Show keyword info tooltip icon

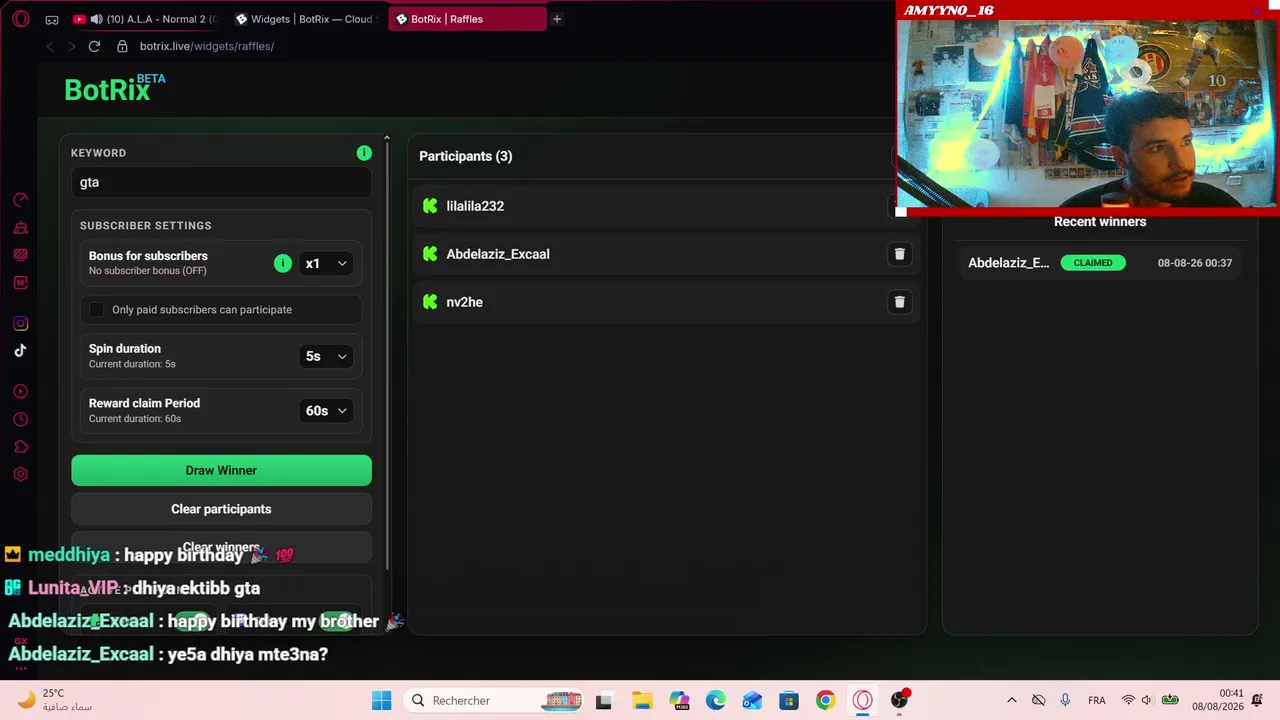pos(364,153)
